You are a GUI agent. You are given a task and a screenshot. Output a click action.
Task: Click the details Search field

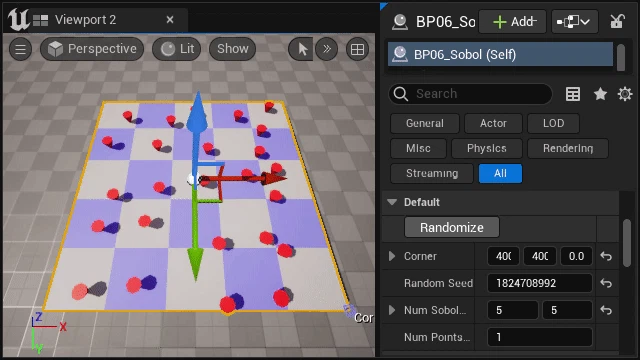pos(470,94)
